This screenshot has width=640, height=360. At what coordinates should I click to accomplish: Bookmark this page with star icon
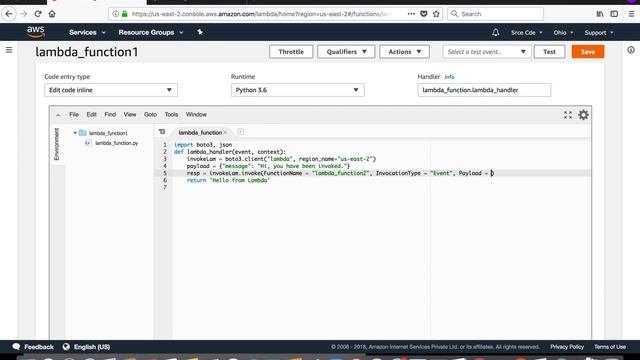pos(436,14)
